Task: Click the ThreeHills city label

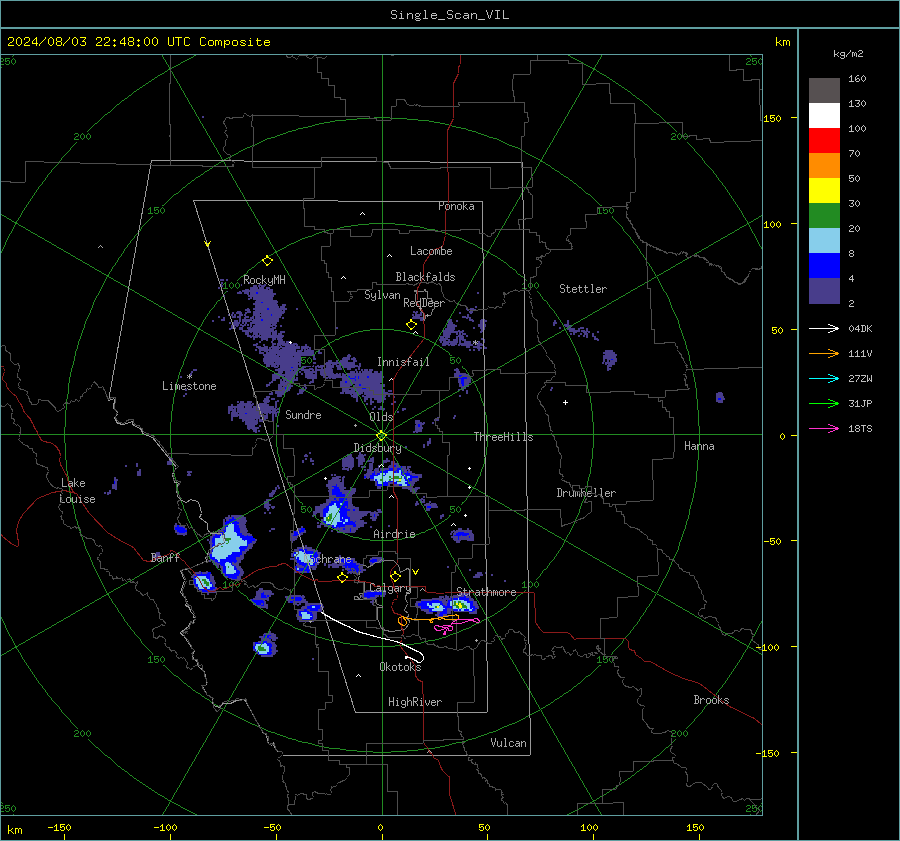Action: coord(503,437)
